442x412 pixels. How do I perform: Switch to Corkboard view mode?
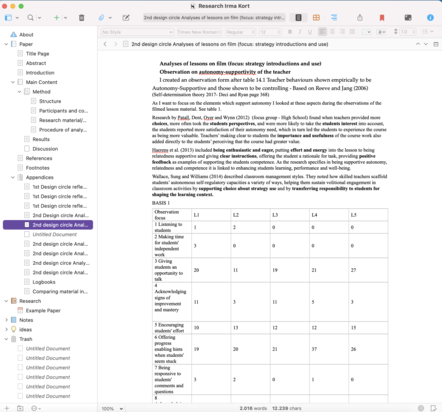[316, 18]
